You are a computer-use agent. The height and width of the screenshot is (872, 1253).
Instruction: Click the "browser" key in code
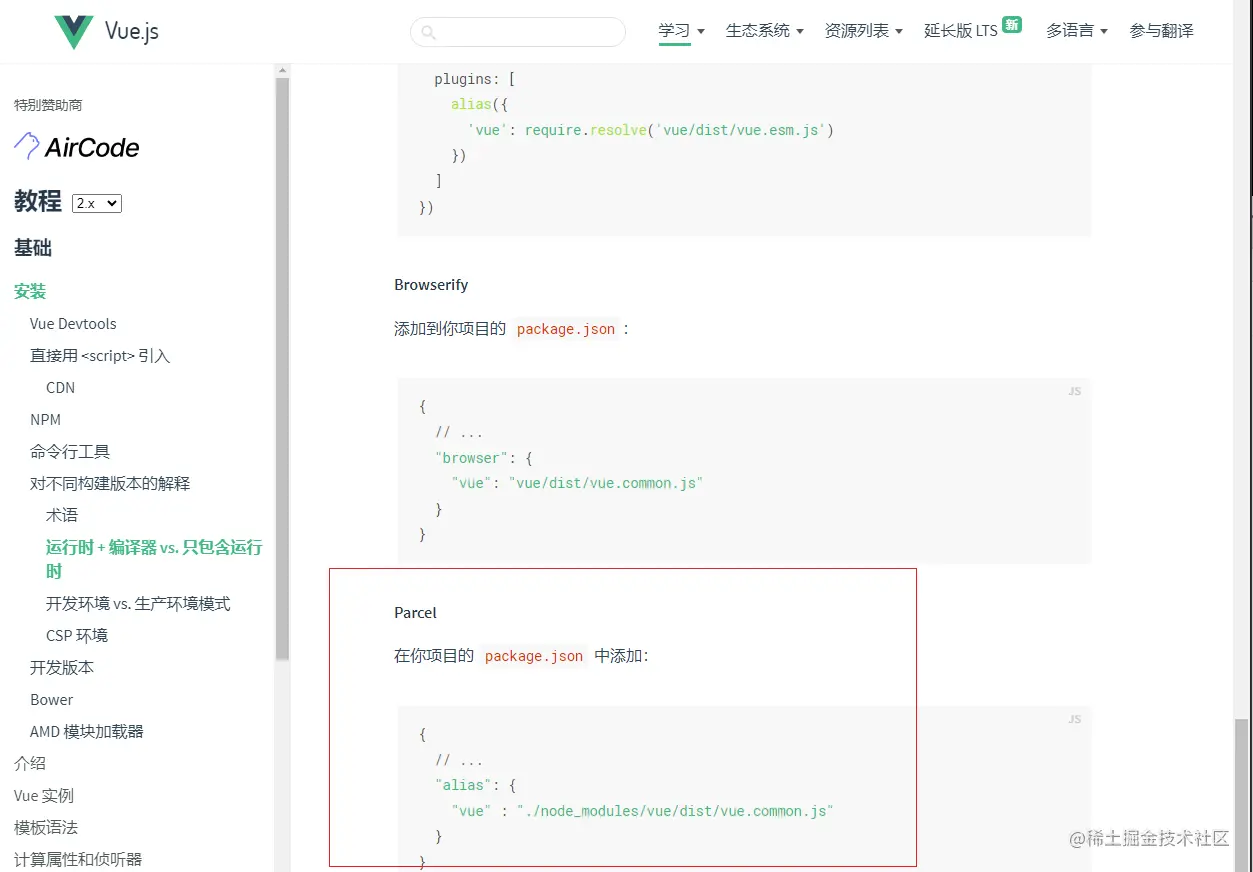click(x=472, y=458)
